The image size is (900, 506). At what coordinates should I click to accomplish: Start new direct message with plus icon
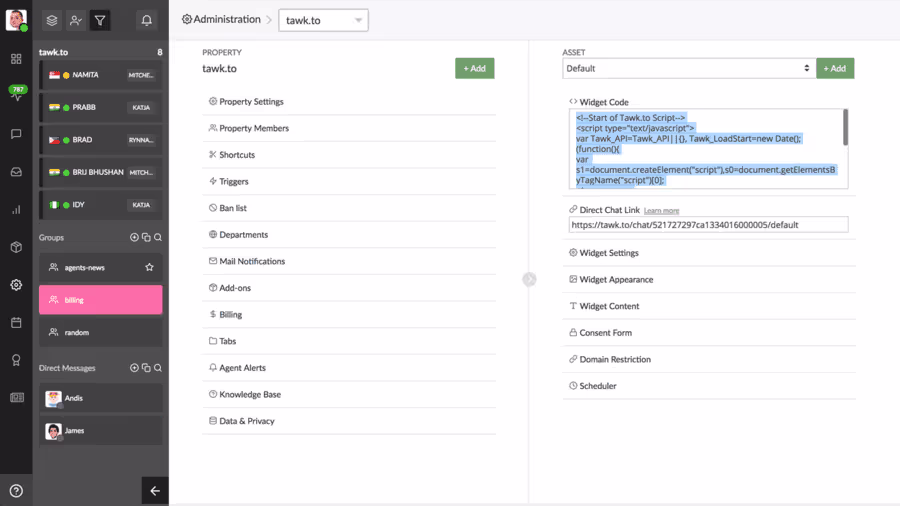134,368
